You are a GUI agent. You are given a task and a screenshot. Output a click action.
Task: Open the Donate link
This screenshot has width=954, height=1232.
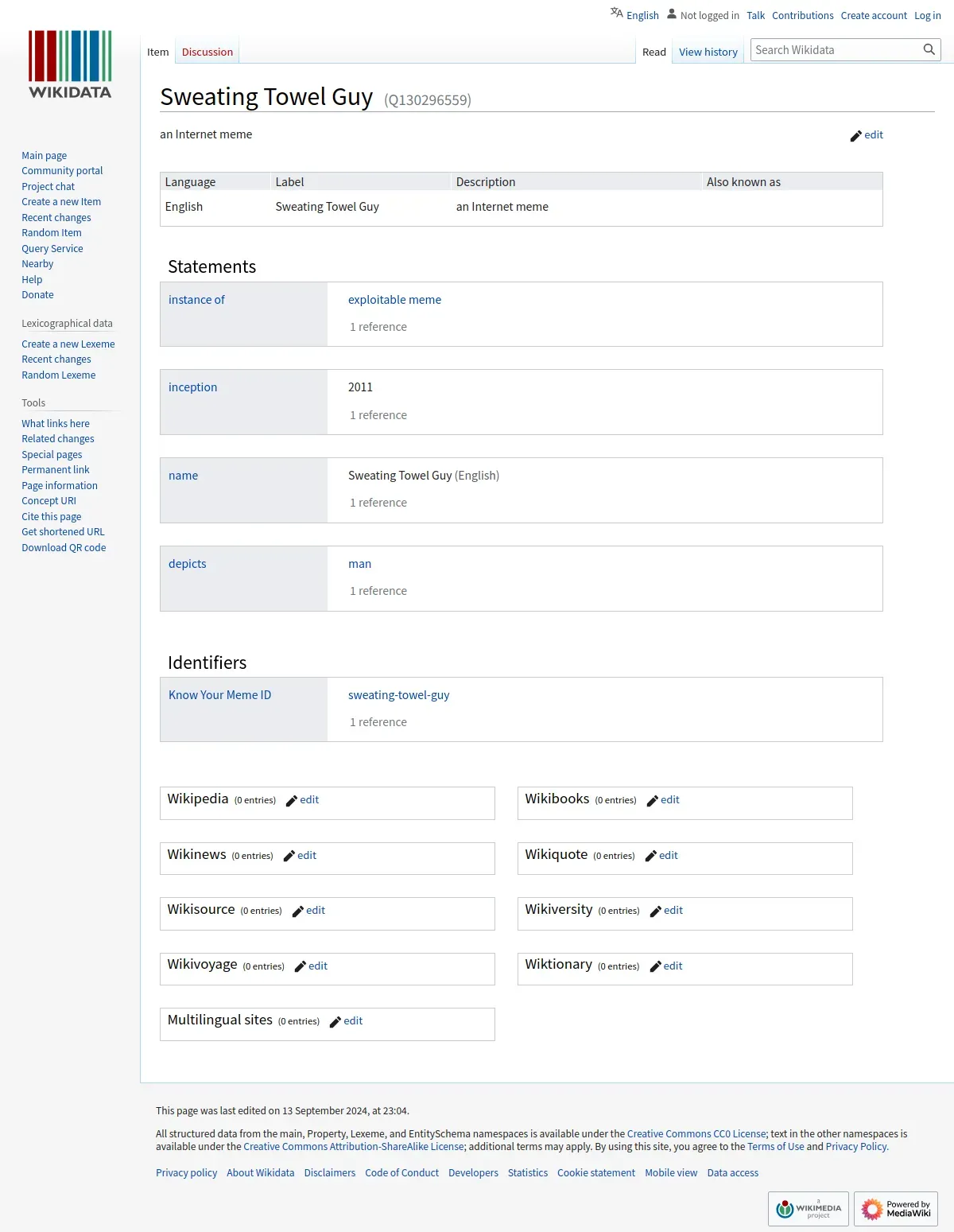(37, 295)
